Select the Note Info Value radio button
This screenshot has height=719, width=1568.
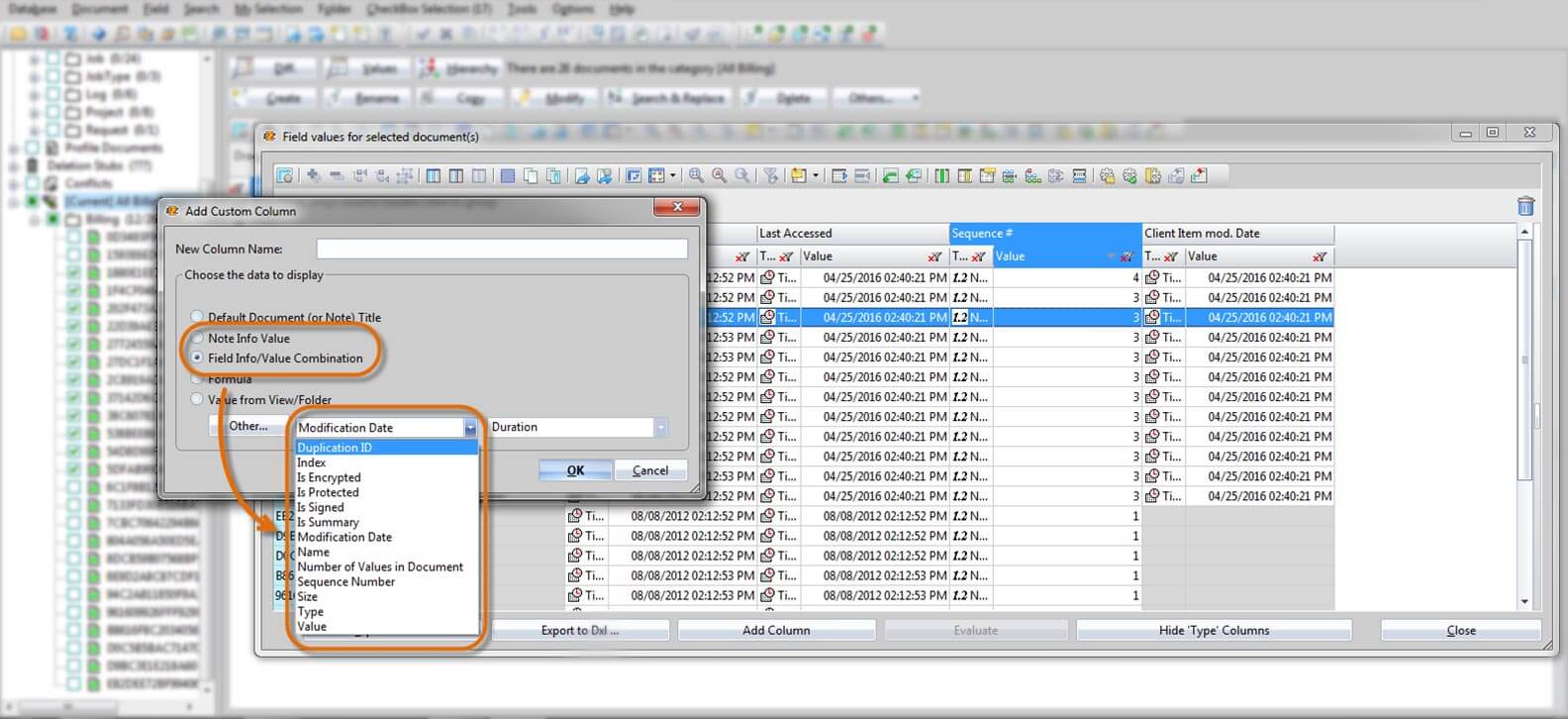(x=197, y=338)
